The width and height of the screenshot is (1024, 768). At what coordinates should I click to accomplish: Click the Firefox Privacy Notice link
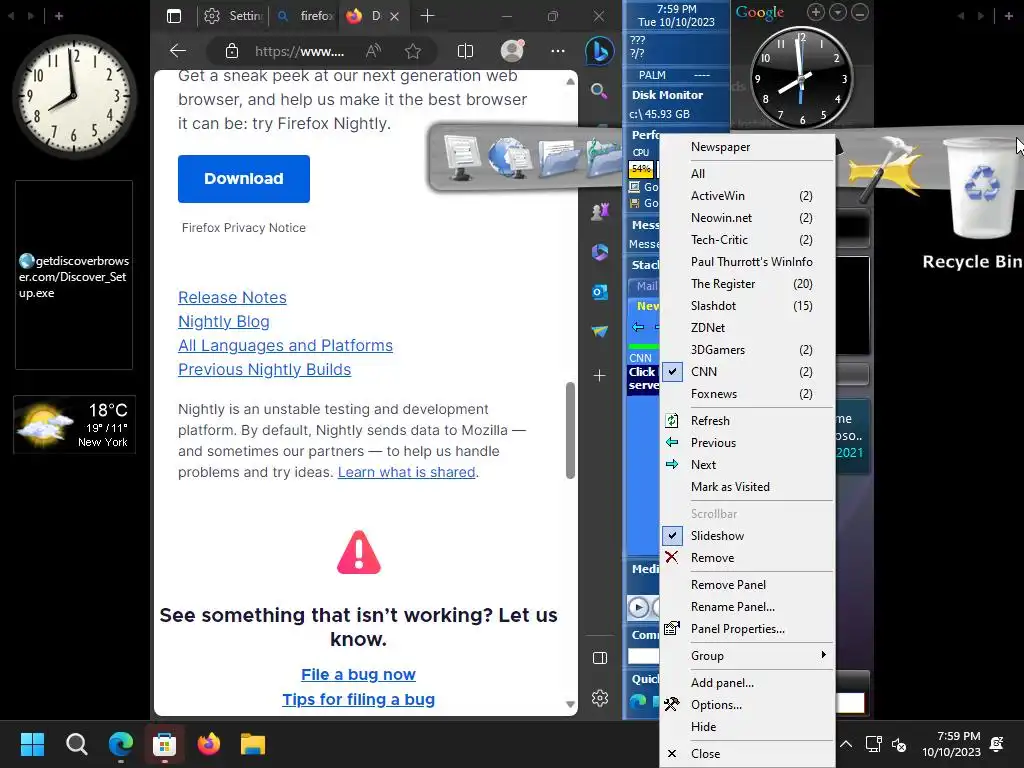[x=244, y=227]
